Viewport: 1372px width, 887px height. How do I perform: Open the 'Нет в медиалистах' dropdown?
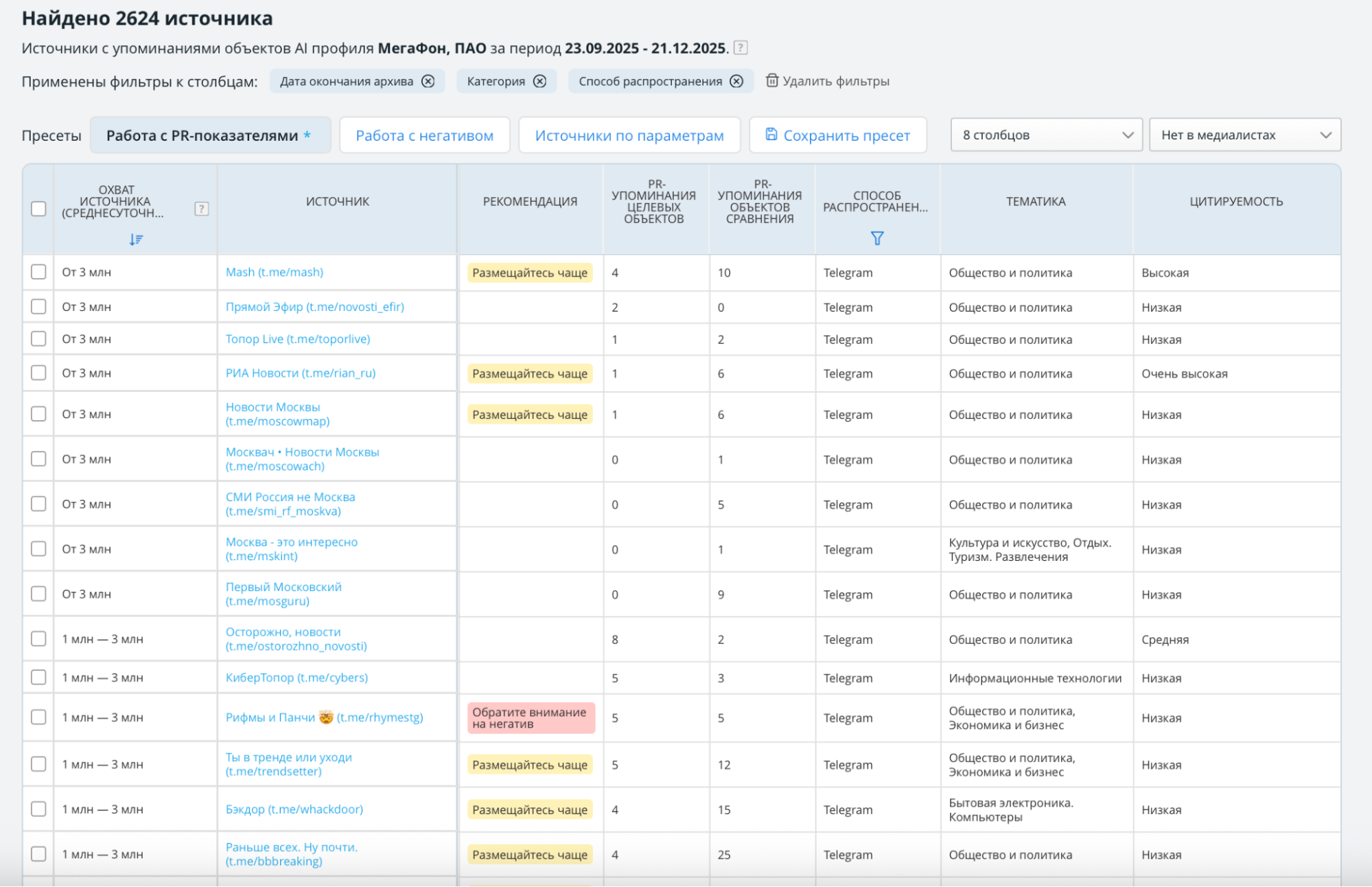[x=1244, y=135]
